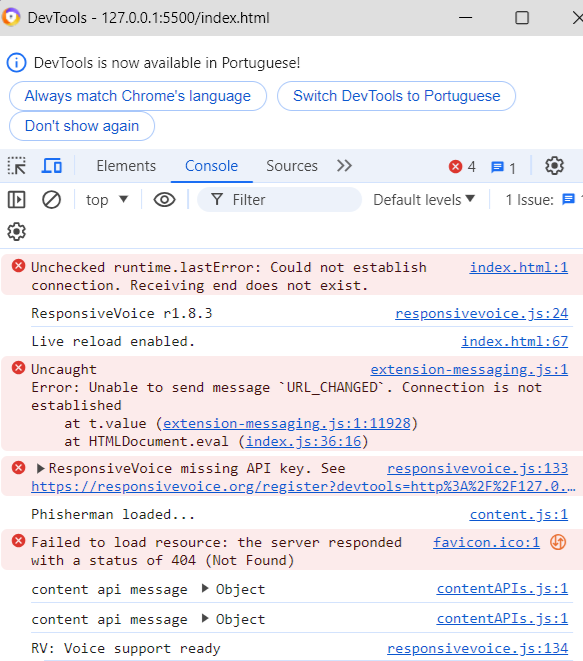Viewport: 583px width, 661px height.
Task: Click the info icon in language notice
Action: click(x=16, y=63)
